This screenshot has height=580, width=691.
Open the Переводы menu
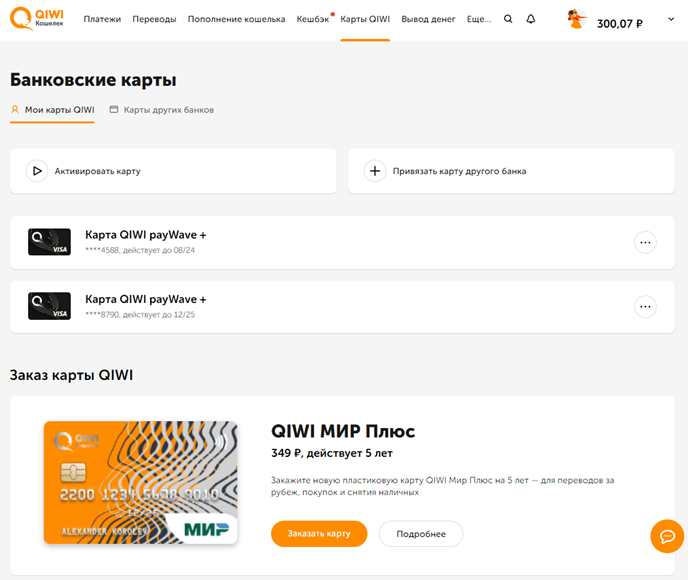[154, 19]
